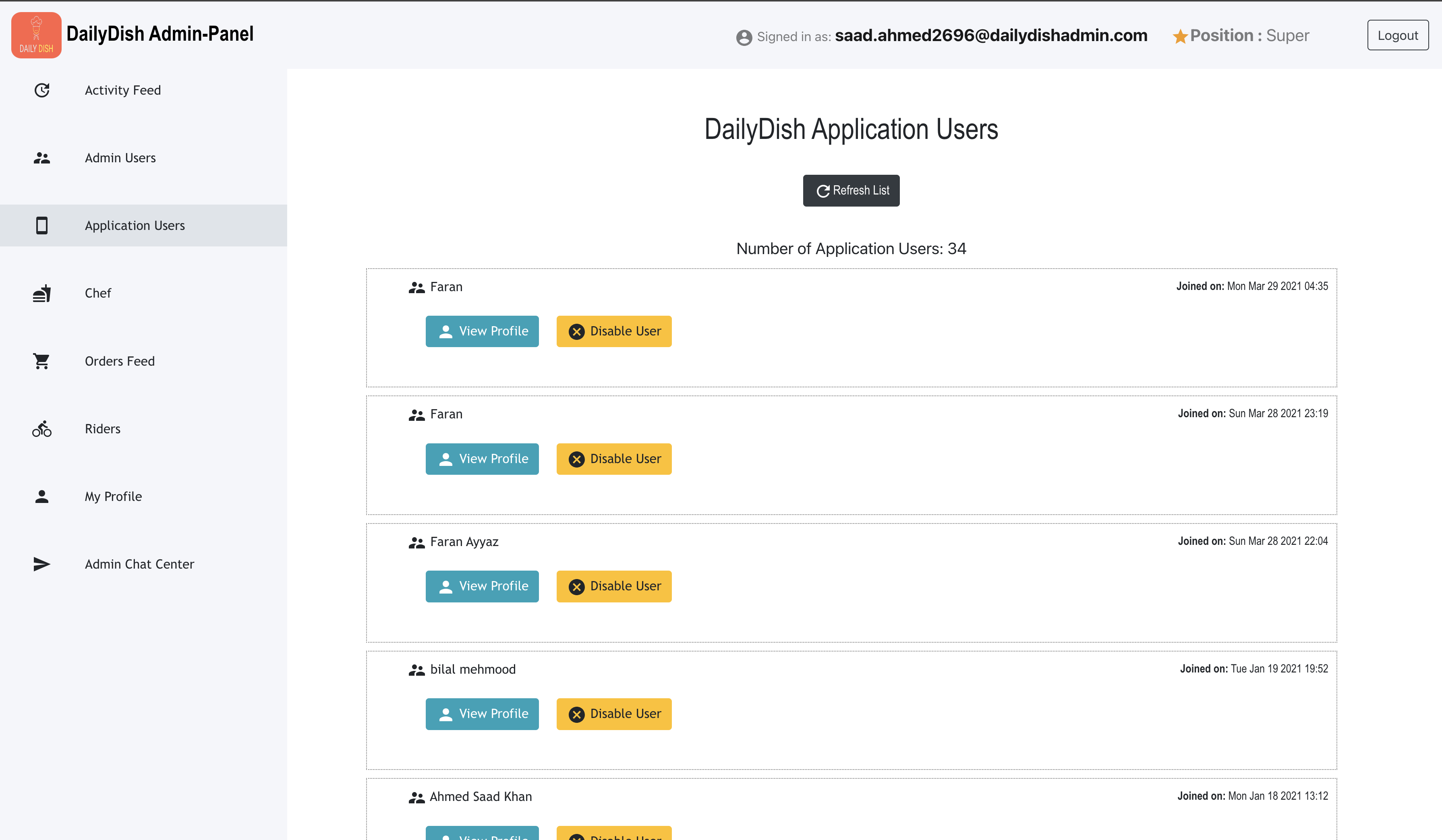Screen dimensions: 1442x840
Task: Click the name 'Faran Ayyaz'
Action: pyautogui.click(x=464, y=542)
